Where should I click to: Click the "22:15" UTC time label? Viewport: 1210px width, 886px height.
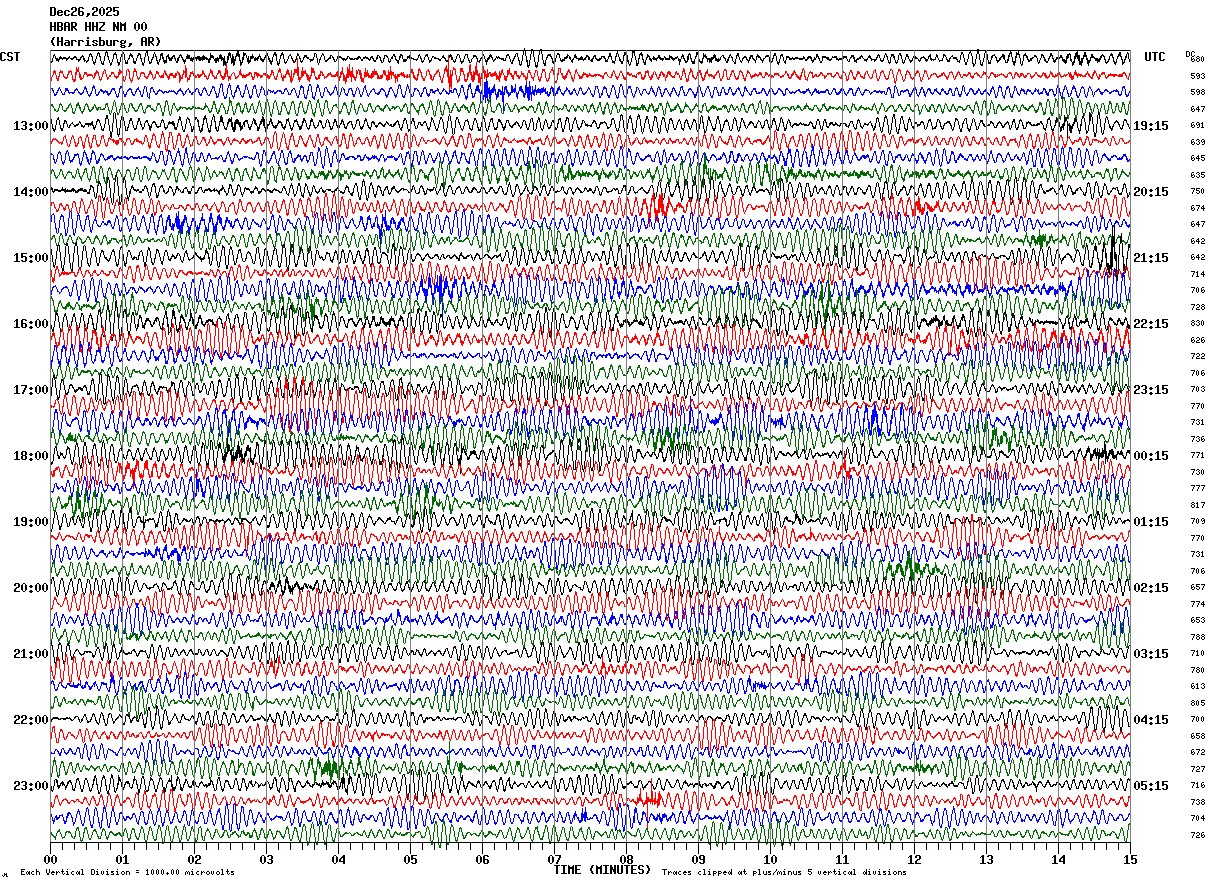pos(1151,324)
